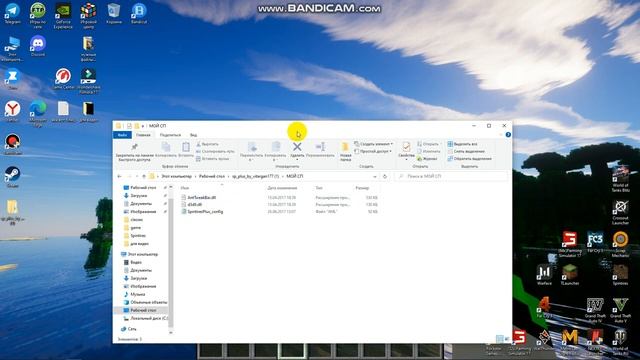
Task: Click the search box in Explorer window
Action: coord(451,176)
